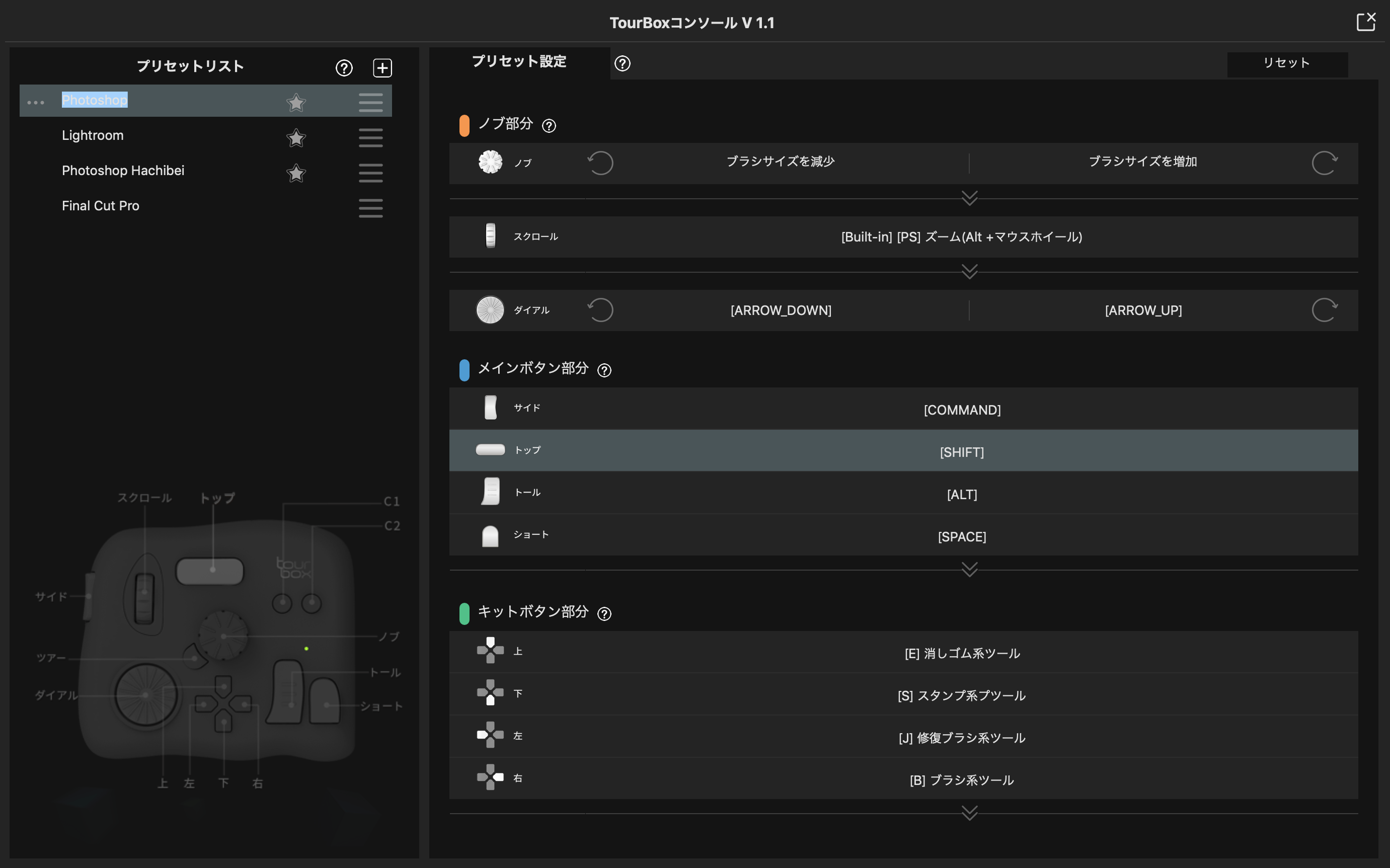Click the hamburger icon for Final Cut Pro
Image resolution: width=1390 pixels, height=868 pixels.
coord(370,208)
